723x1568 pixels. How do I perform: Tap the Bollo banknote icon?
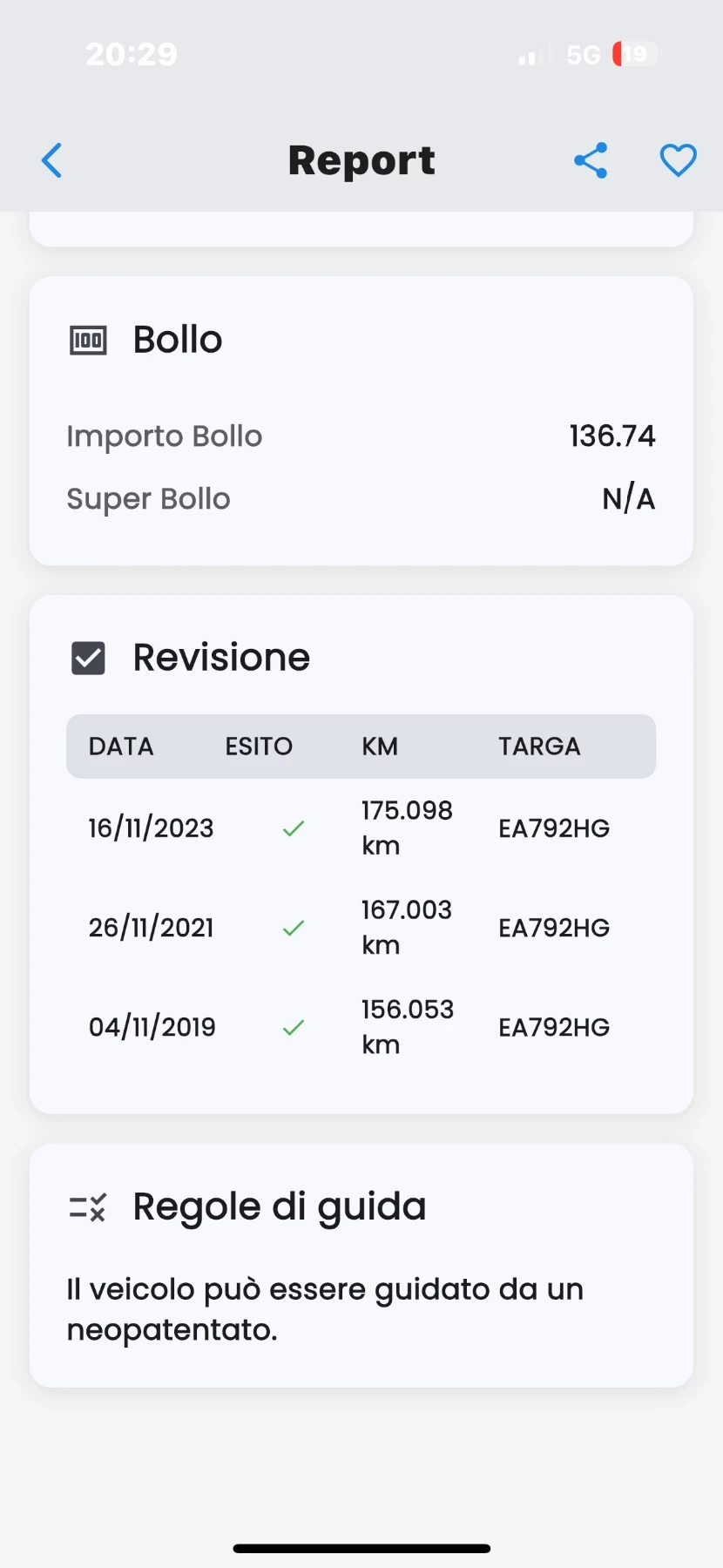(88, 340)
